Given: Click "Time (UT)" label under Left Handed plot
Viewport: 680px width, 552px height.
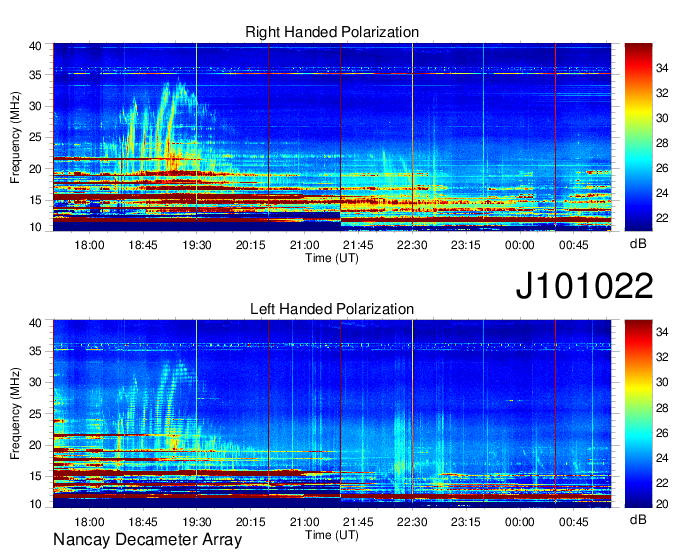Looking at the screenshot, I should (332, 535).
